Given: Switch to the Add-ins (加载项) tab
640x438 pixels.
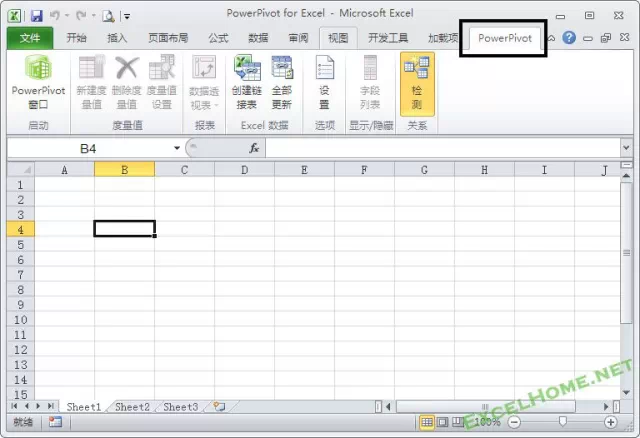Looking at the screenshot, I should (x=443, y=38).
